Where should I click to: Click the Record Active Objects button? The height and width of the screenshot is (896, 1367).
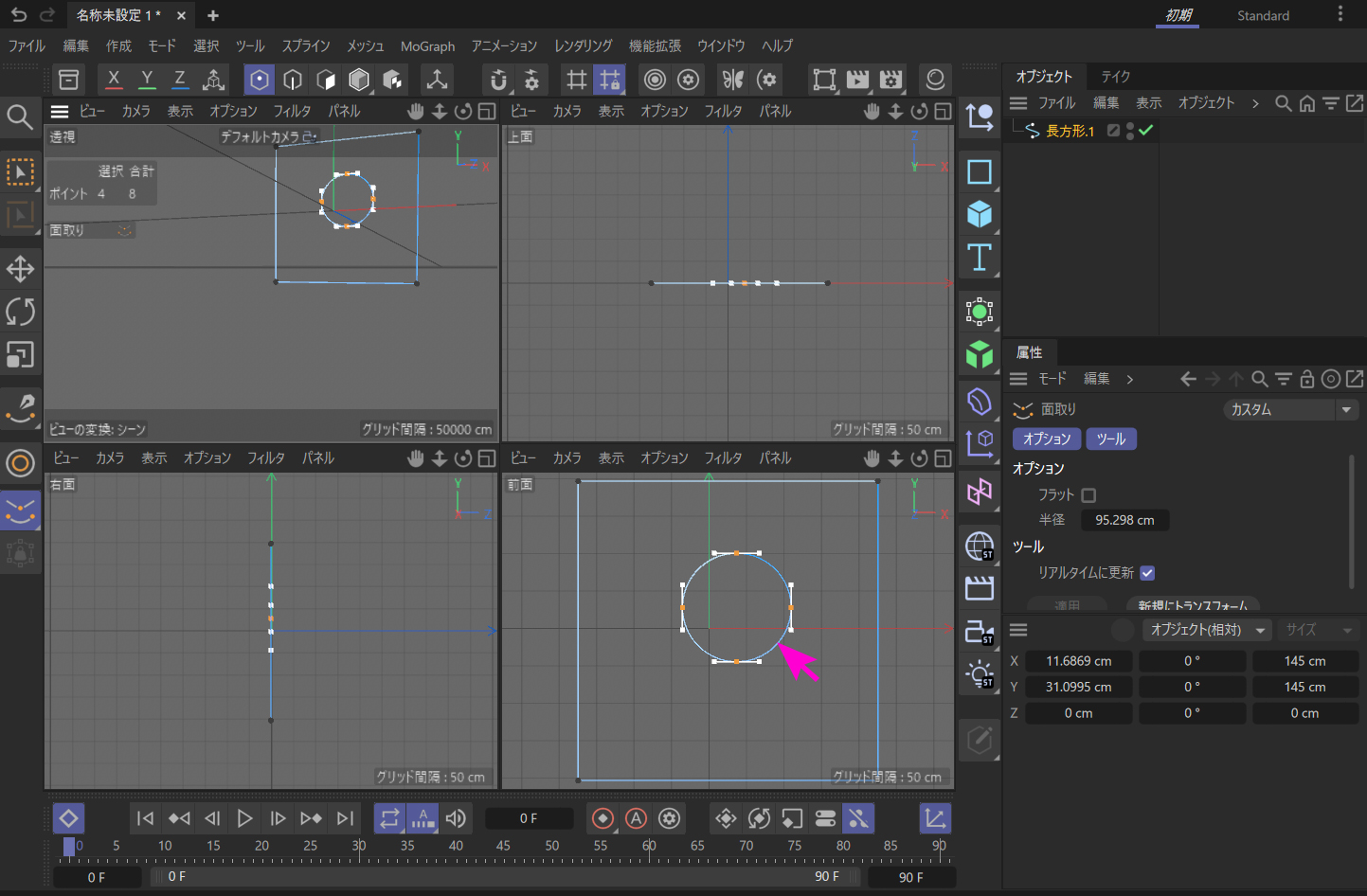pos(603,818)
